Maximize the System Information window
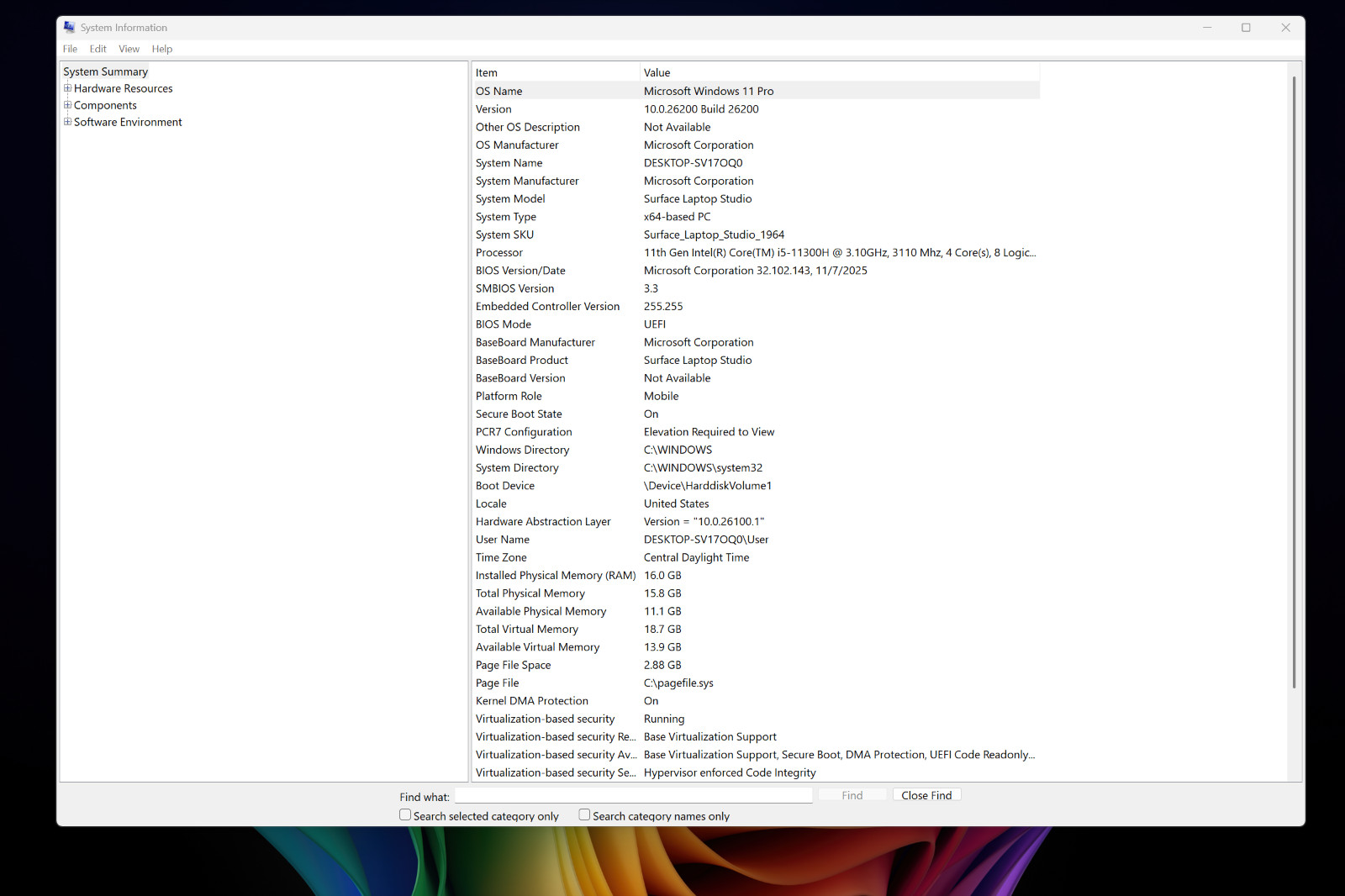 pos(1246,28)
